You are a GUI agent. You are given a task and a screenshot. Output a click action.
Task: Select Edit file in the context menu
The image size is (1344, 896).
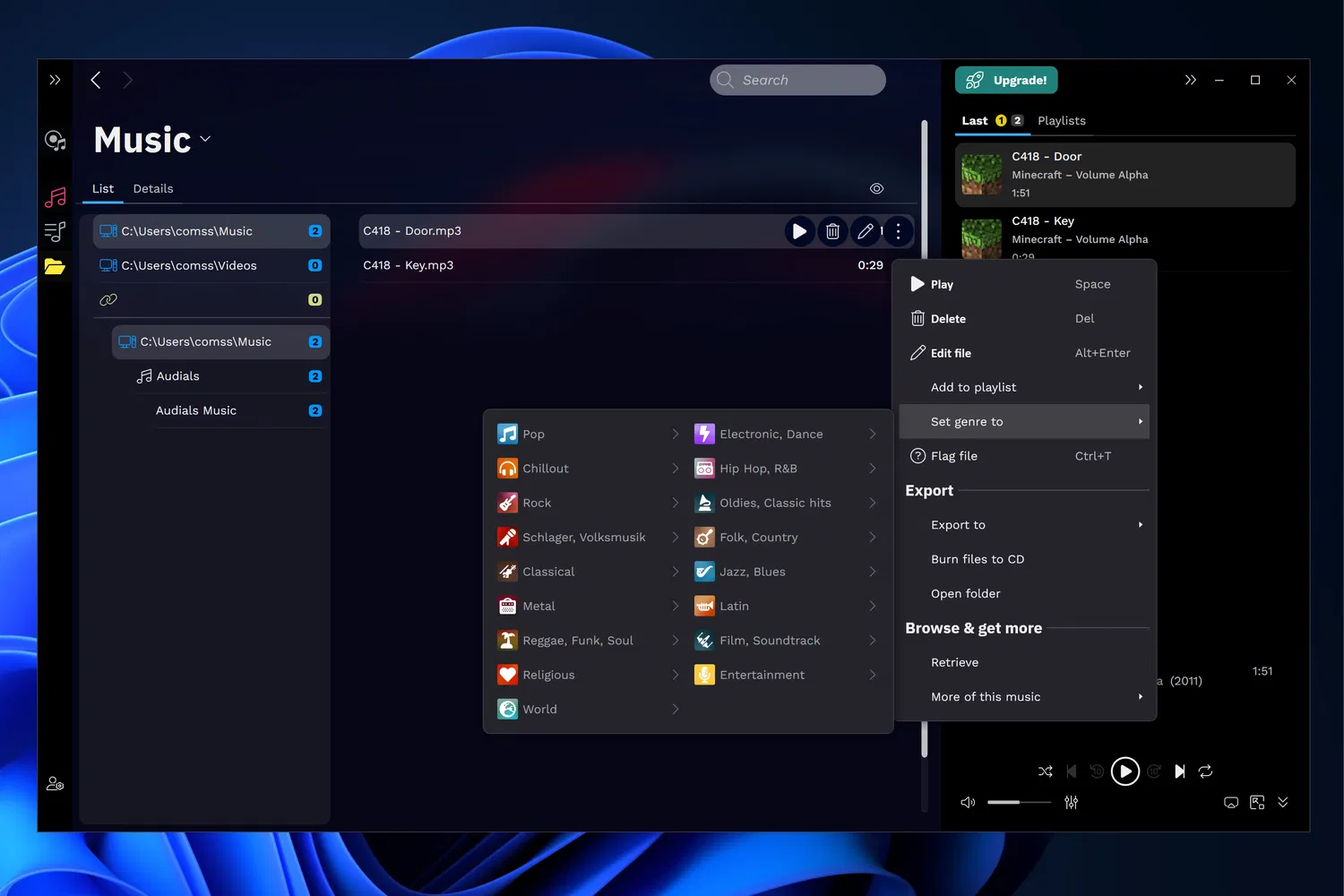[1024, 353]
